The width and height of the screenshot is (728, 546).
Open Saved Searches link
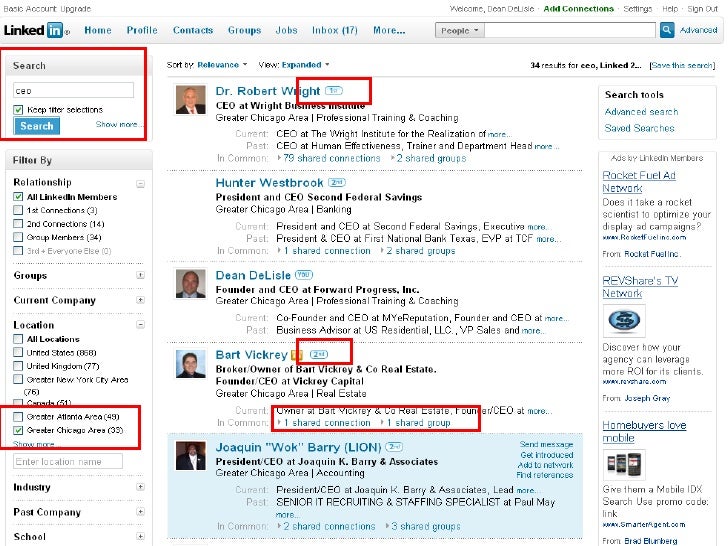coord(639,128)
